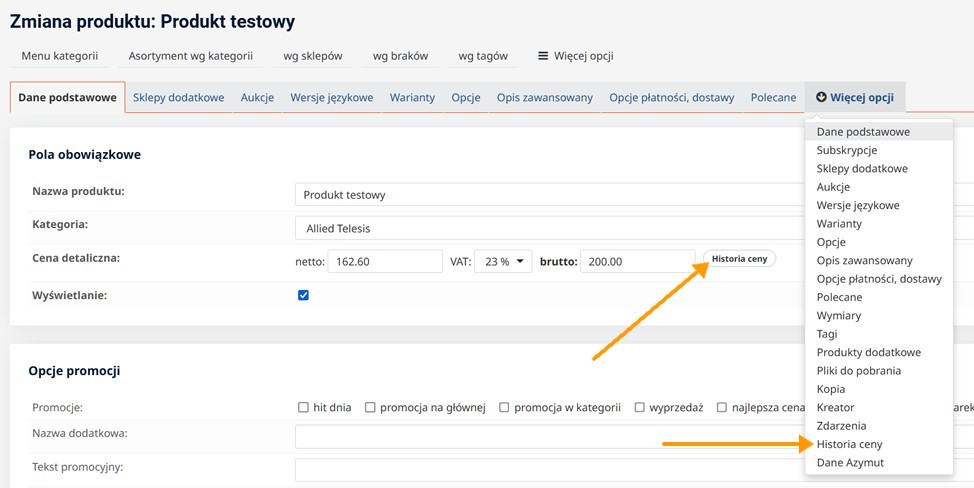The height and width of the screenshot is (488, 974).
Task: Open the VAT 23 % dropdown
Action: click(x=503, y=261)
